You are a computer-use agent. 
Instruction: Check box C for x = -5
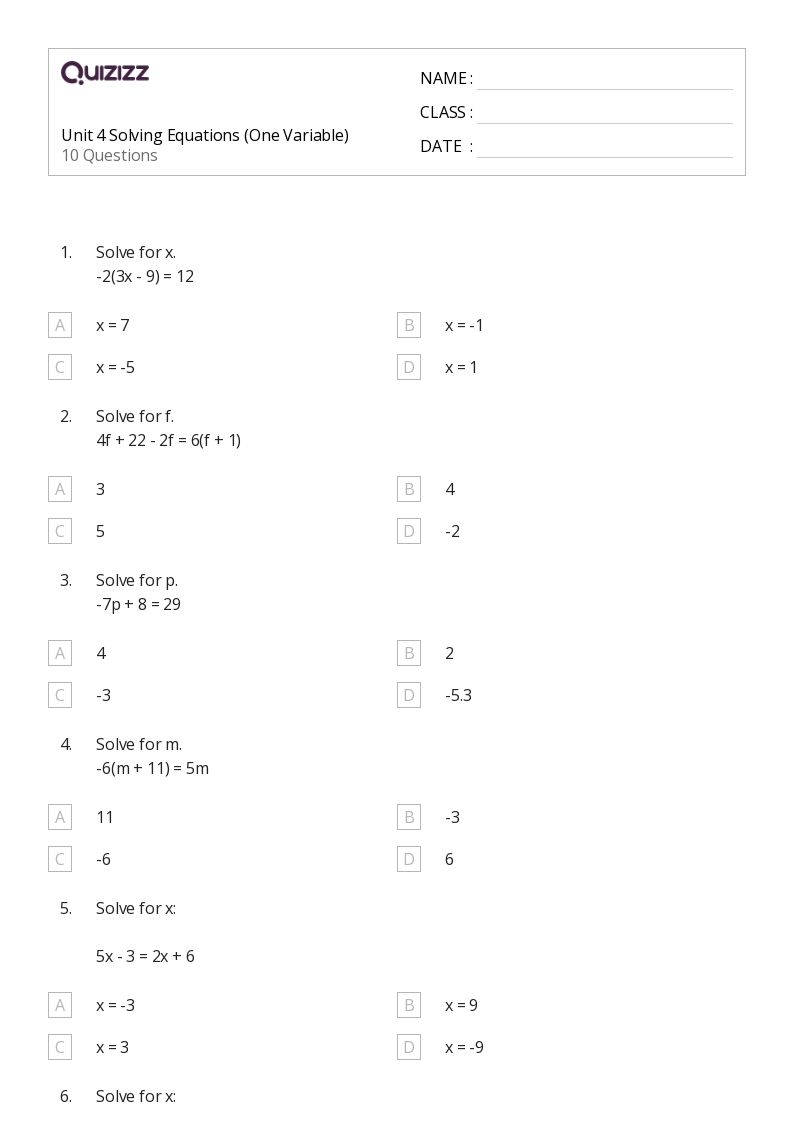60,367
